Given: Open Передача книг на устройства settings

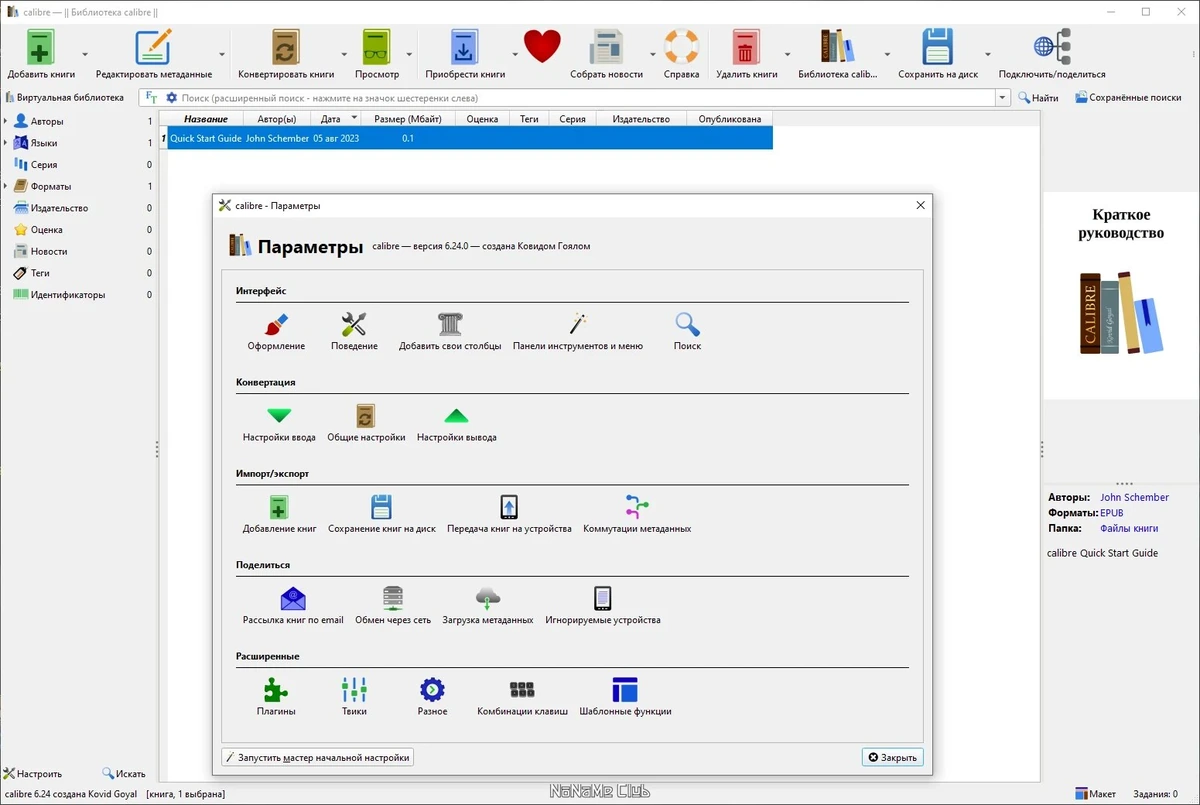Looking at the screenshot, I should coord(509,514).
